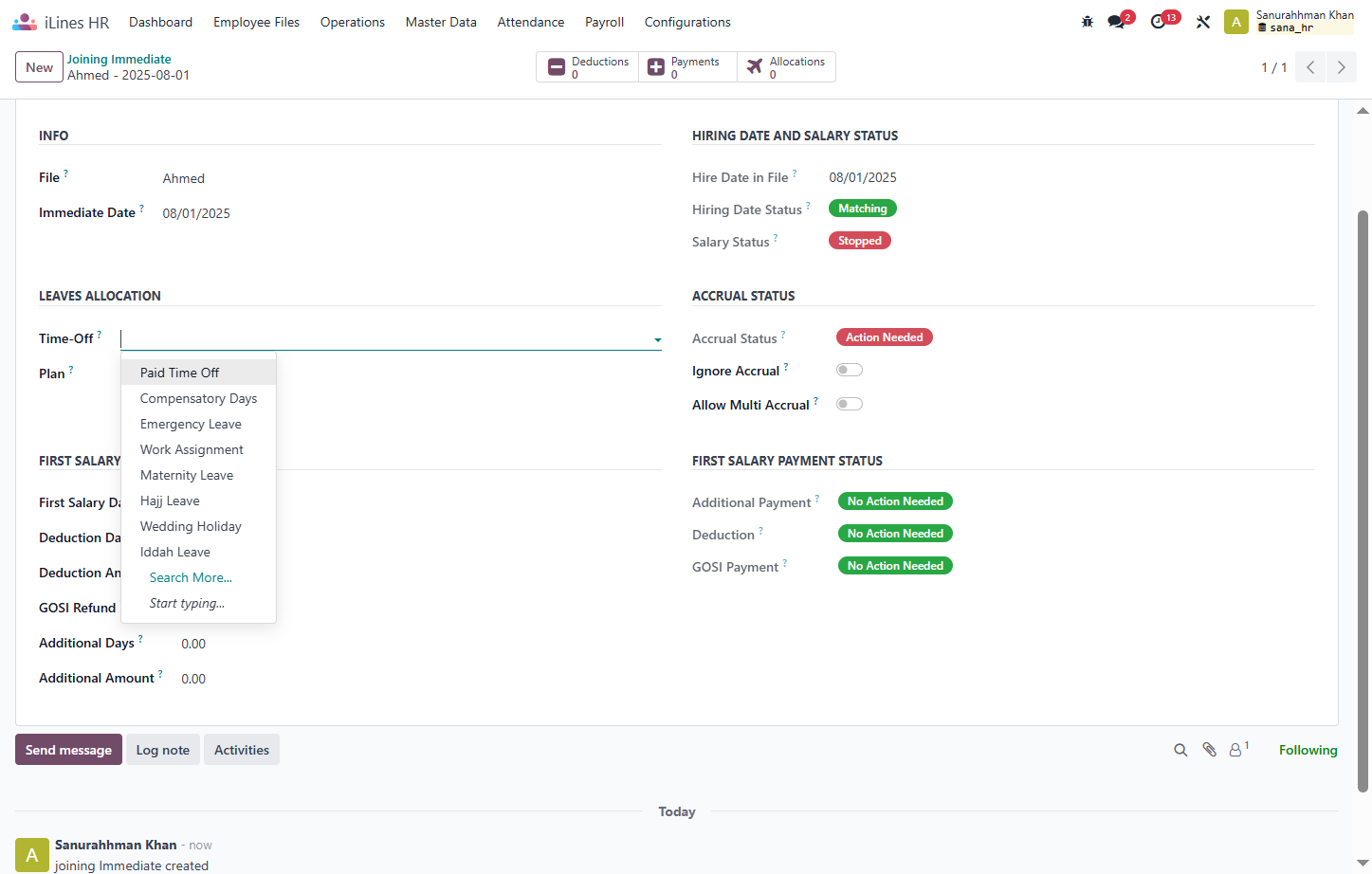Show help for Time-Off field
The width and height of the screenshot is (1372, 874).
(x=100, y=334)
